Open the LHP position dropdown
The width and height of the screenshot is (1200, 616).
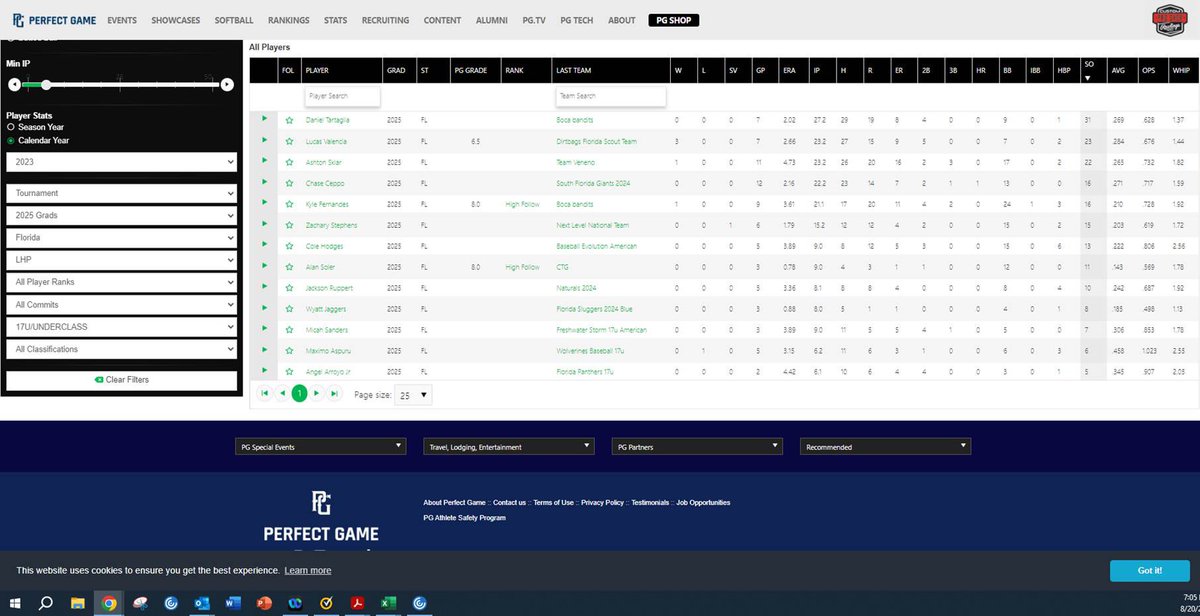[x=121, y=260]
